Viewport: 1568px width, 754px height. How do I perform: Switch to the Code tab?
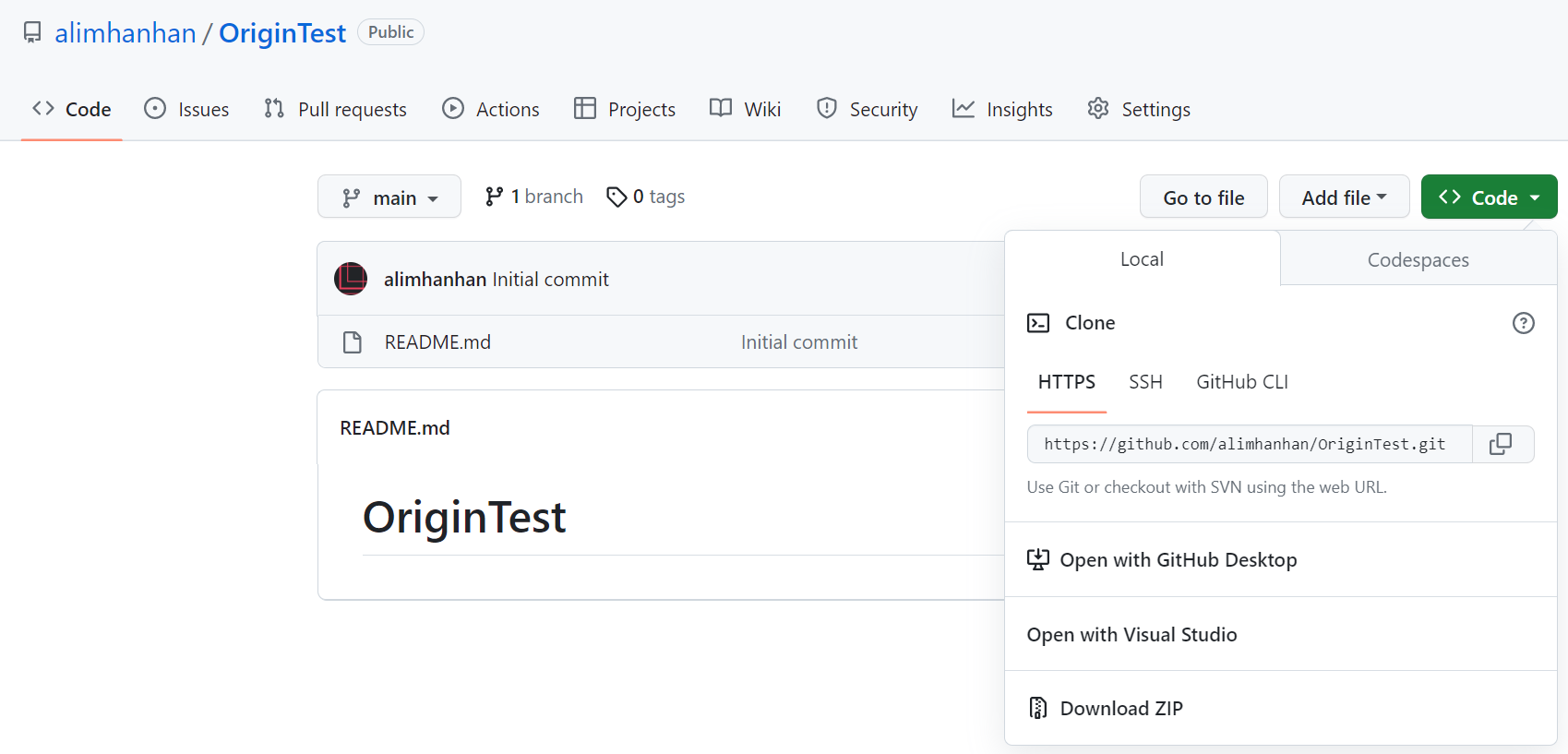coord(72,109)
